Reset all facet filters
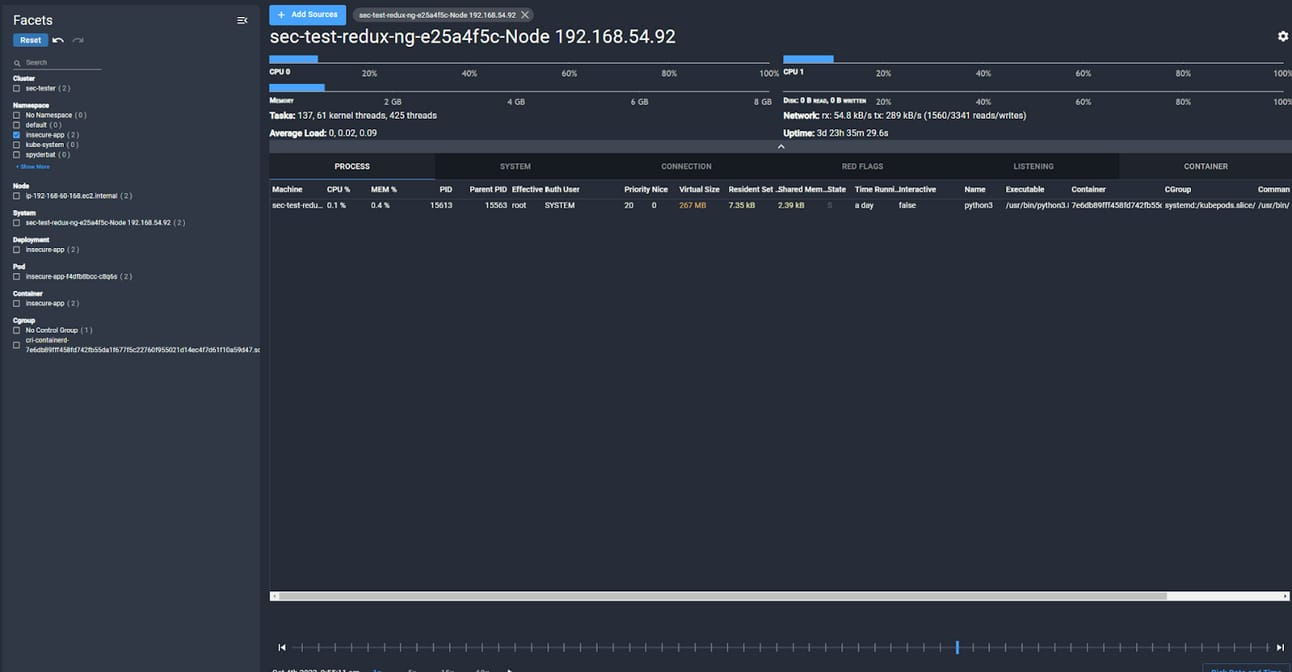This screenshot has height=672, width=1292. click(x=31, y=40)
